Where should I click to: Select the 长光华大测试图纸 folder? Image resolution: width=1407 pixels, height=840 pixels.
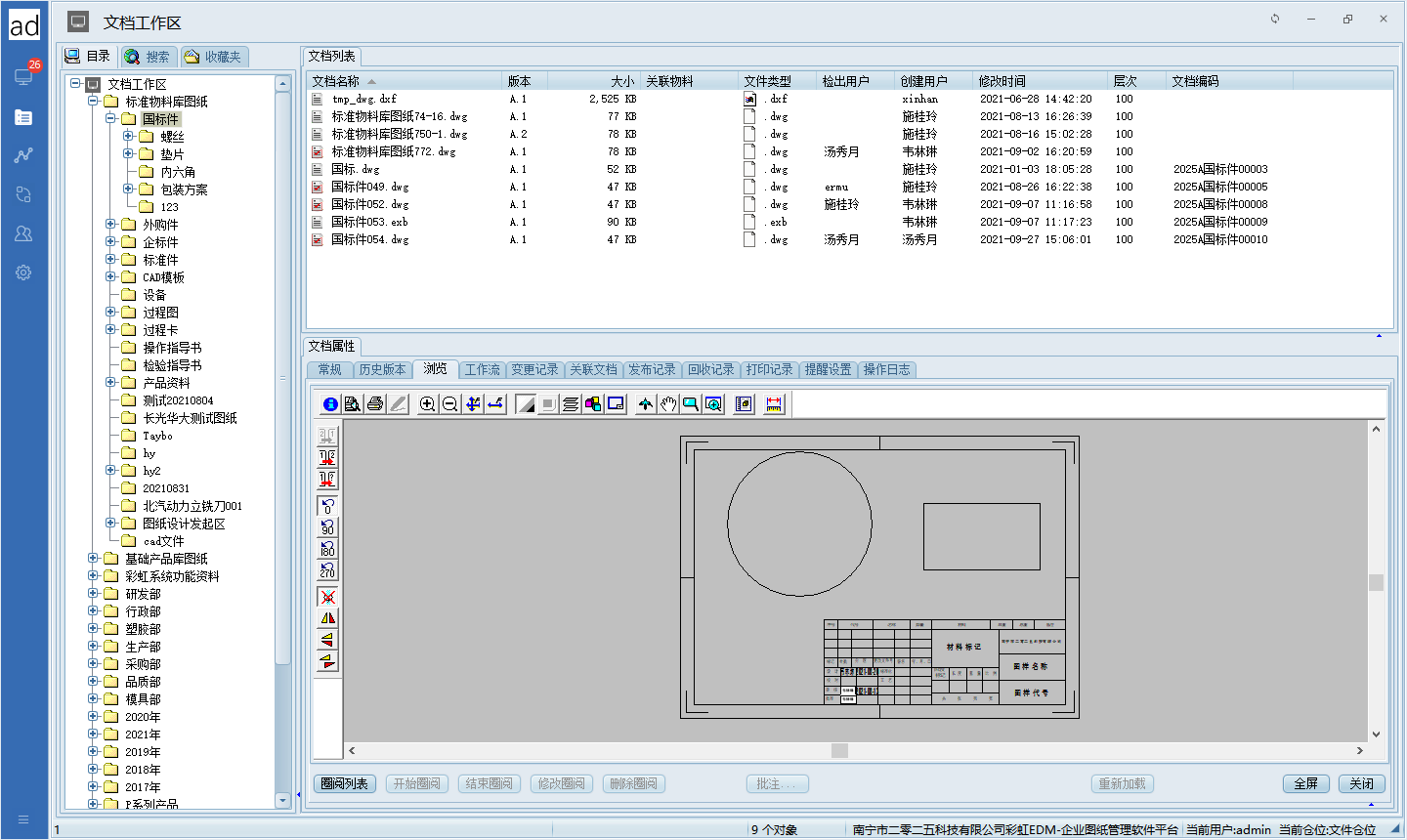click(x=190, y=418)
